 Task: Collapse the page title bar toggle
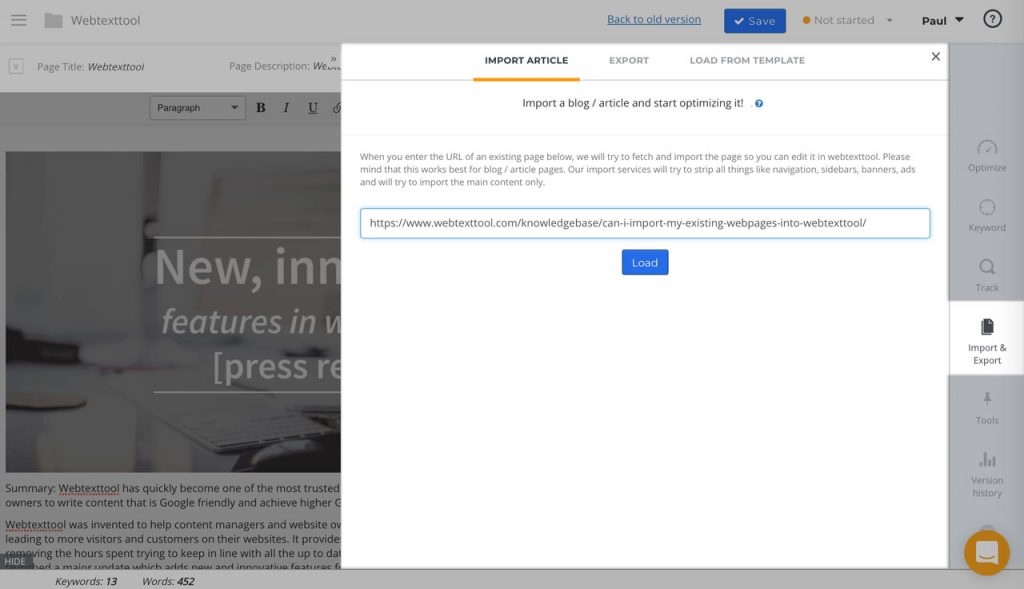tap(16, 66)
